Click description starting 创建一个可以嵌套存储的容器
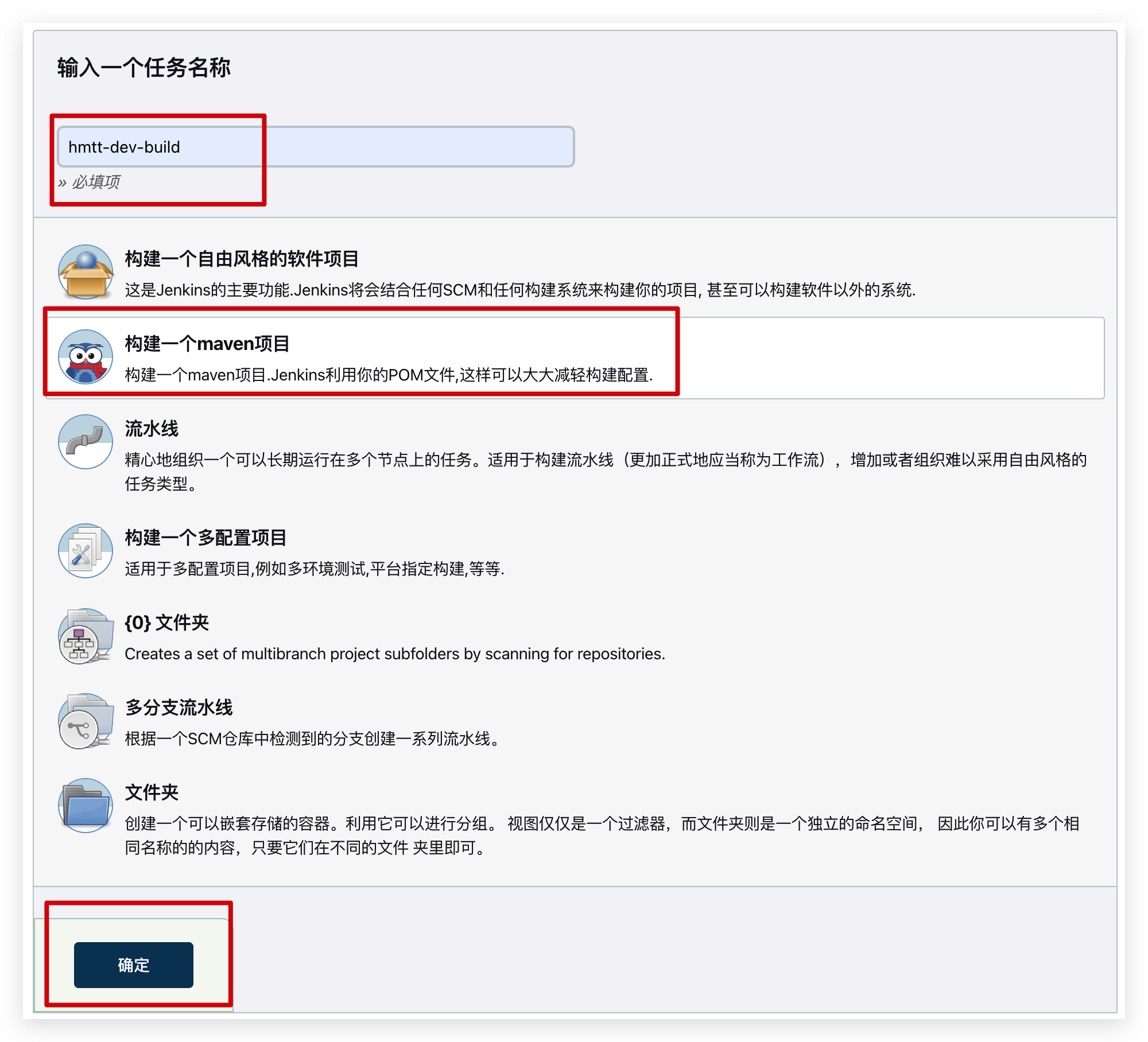 603,835
